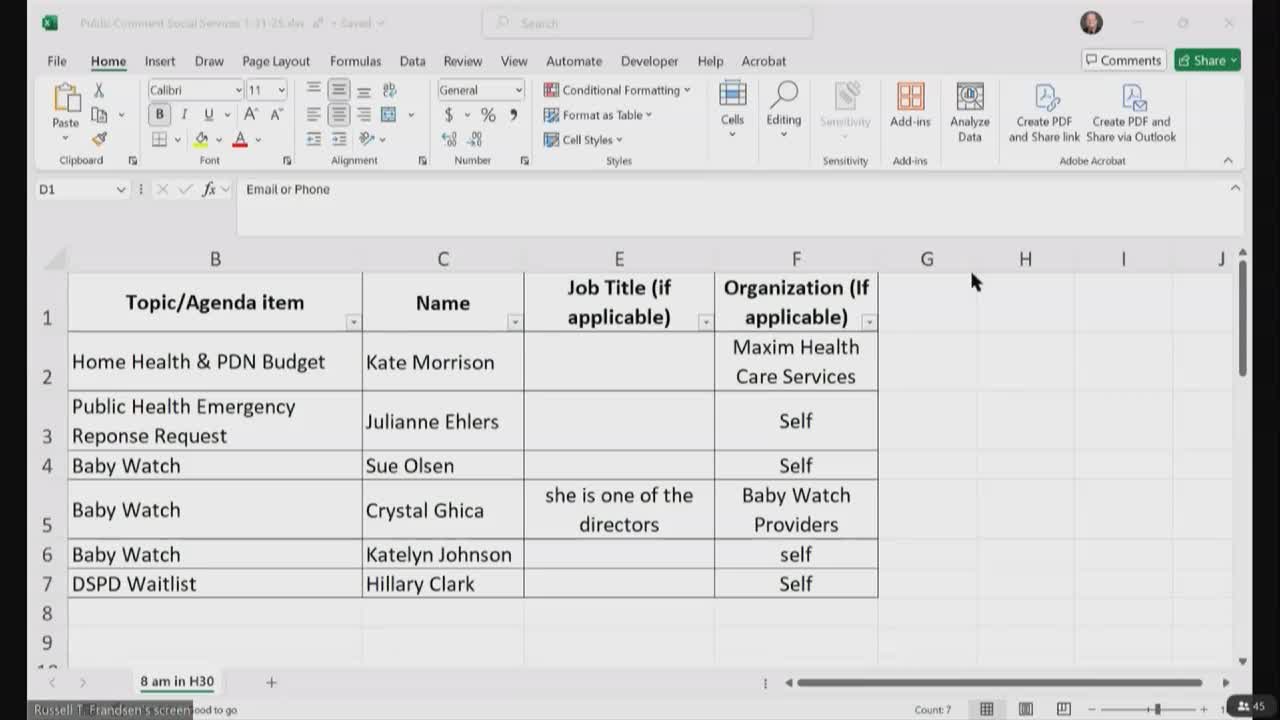Screen dimensions: 1280x720
Task: Toggle Bold formatting button
Action: 159,115
